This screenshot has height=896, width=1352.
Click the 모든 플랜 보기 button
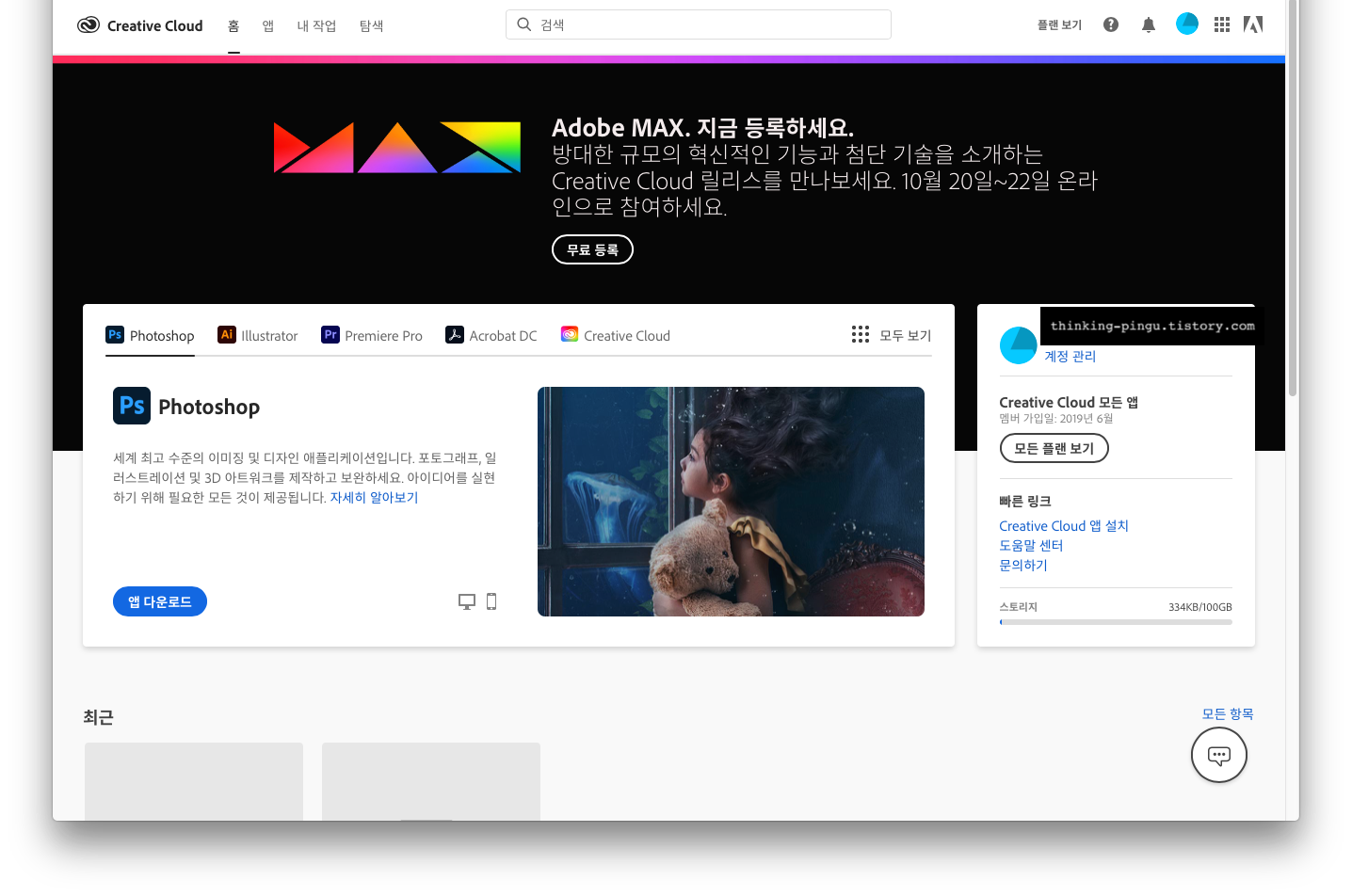click(x=1054, y=448)
